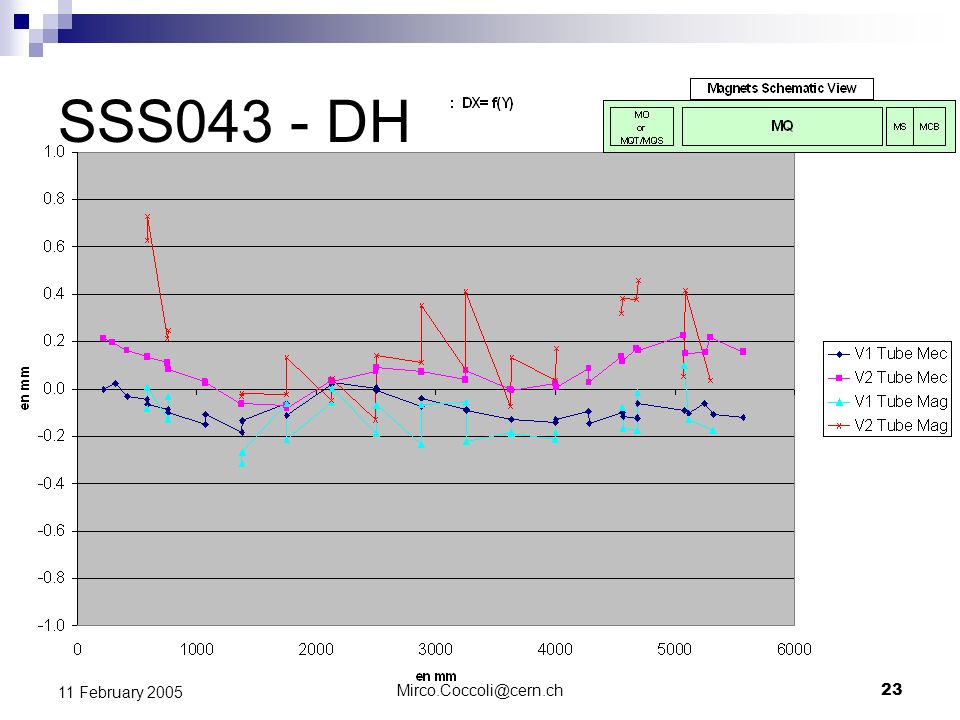Click the lowest cyan V1 Tube Mag point
Viewport: 960px width, 720px height.
[x=242, y=464]
